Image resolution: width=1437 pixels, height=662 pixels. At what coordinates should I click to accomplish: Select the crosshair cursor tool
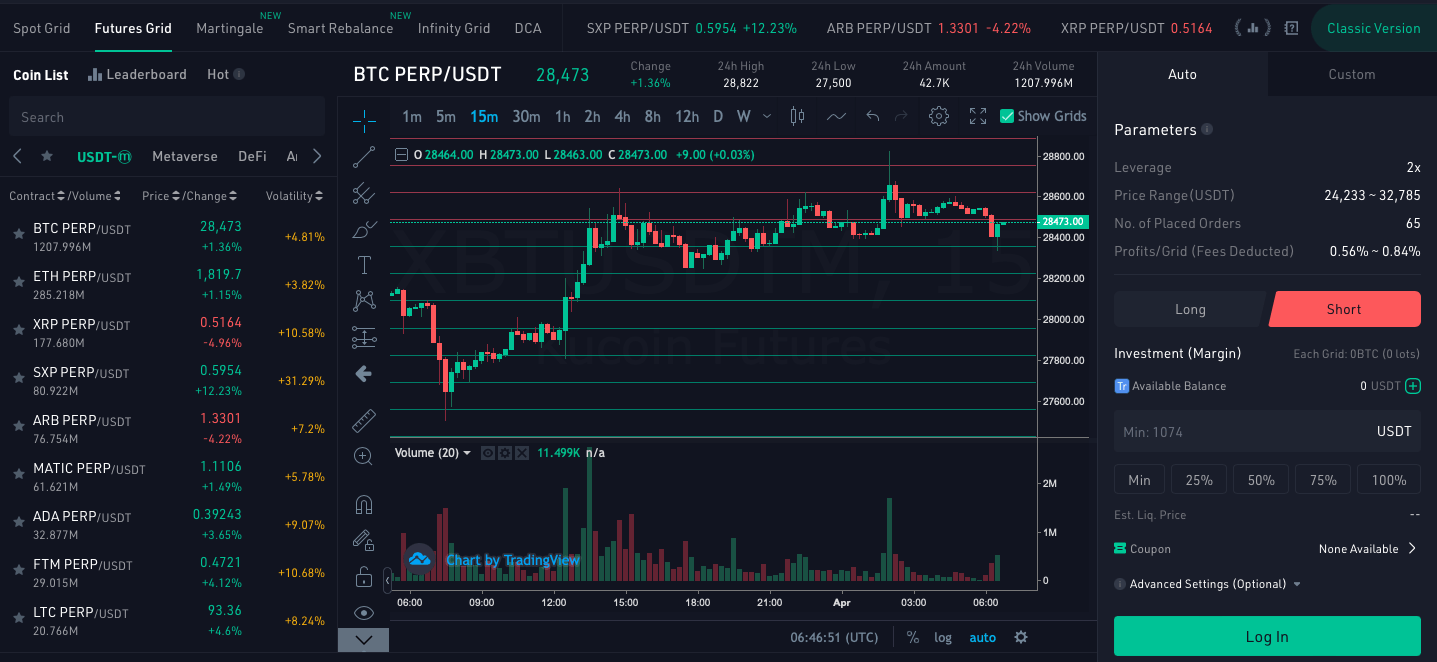(x=364, y=122)
